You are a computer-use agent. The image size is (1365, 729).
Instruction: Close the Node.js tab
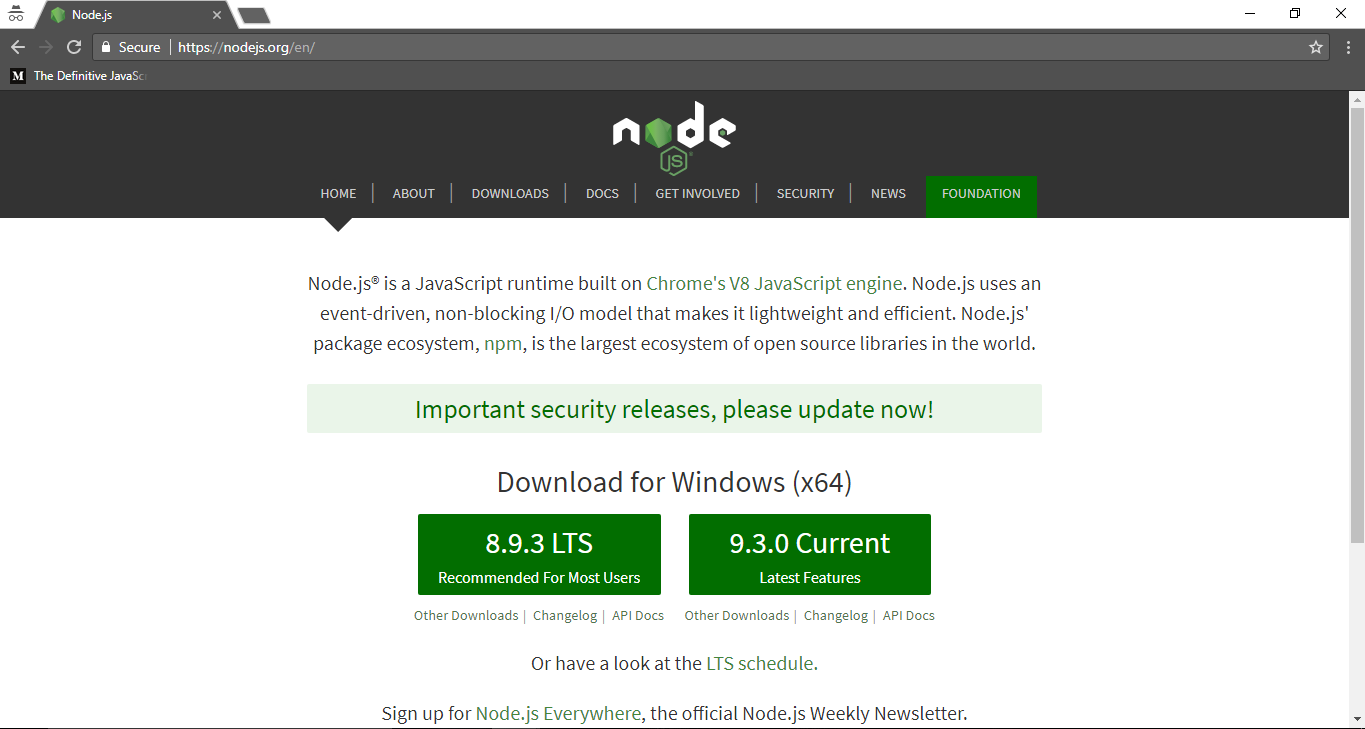pyautogui.click(x=217, y=15)
